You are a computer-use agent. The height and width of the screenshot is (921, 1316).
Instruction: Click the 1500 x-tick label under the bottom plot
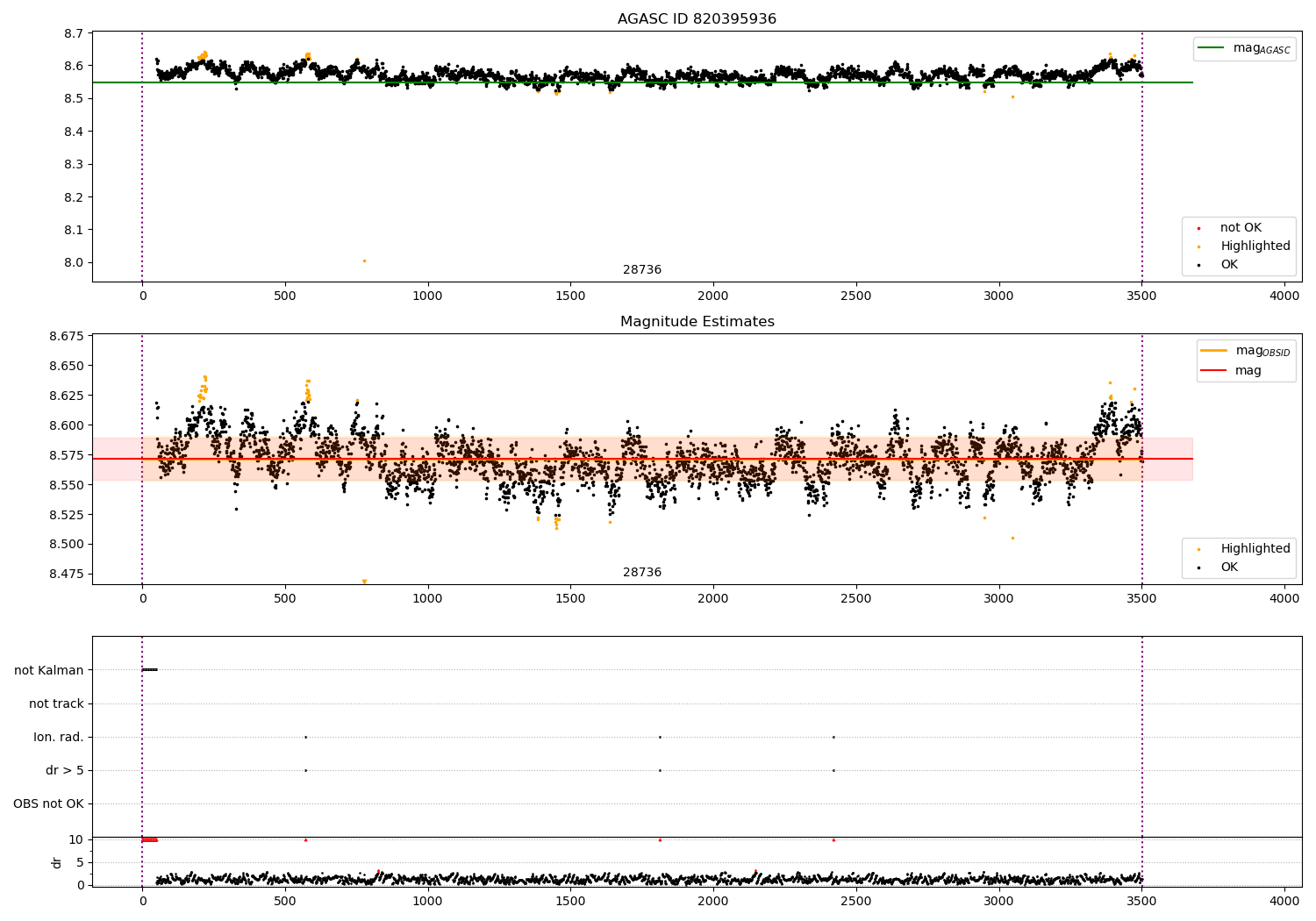570,901
